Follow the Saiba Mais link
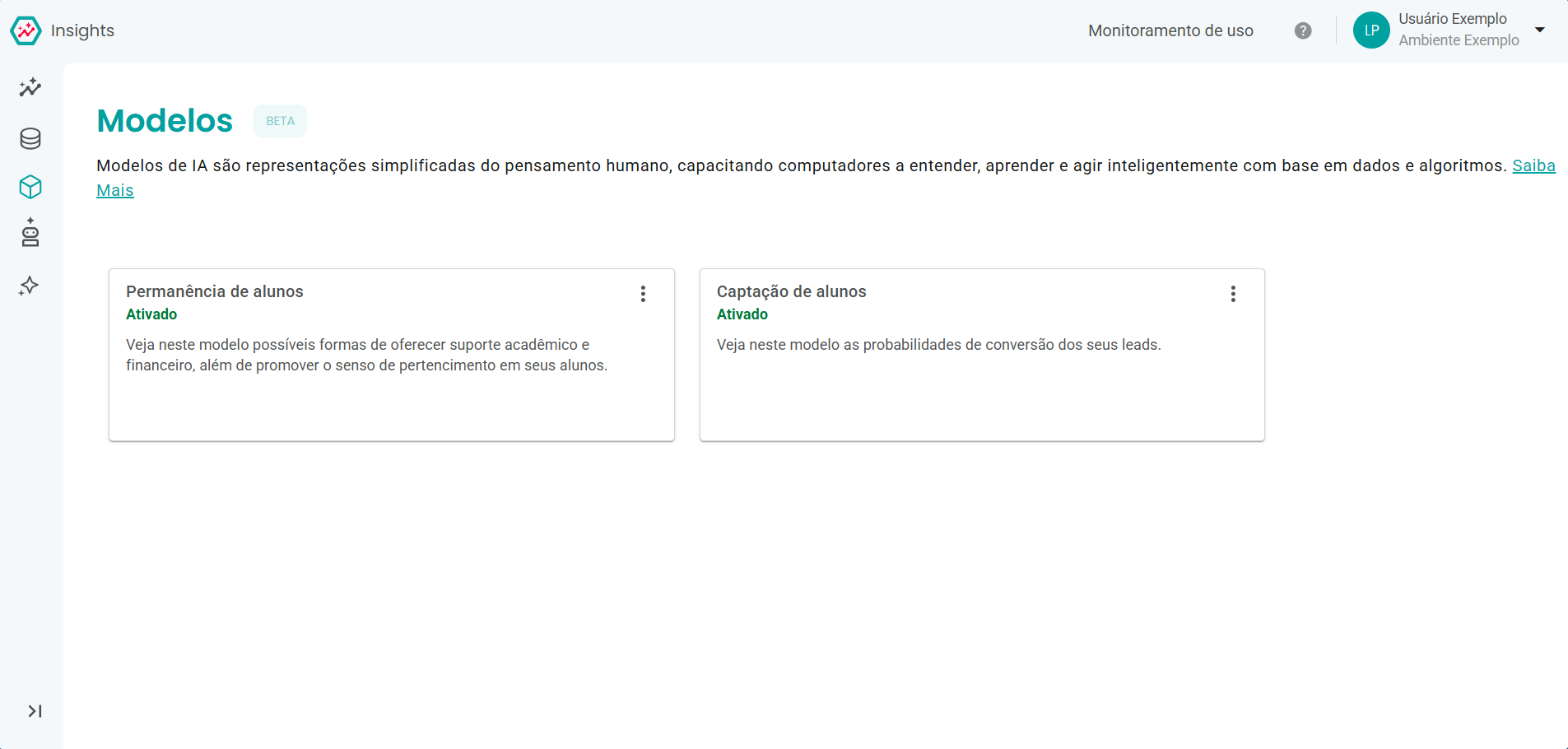Image resolution: width=1568 pixels, height=749 pixels. [1534, 165]
